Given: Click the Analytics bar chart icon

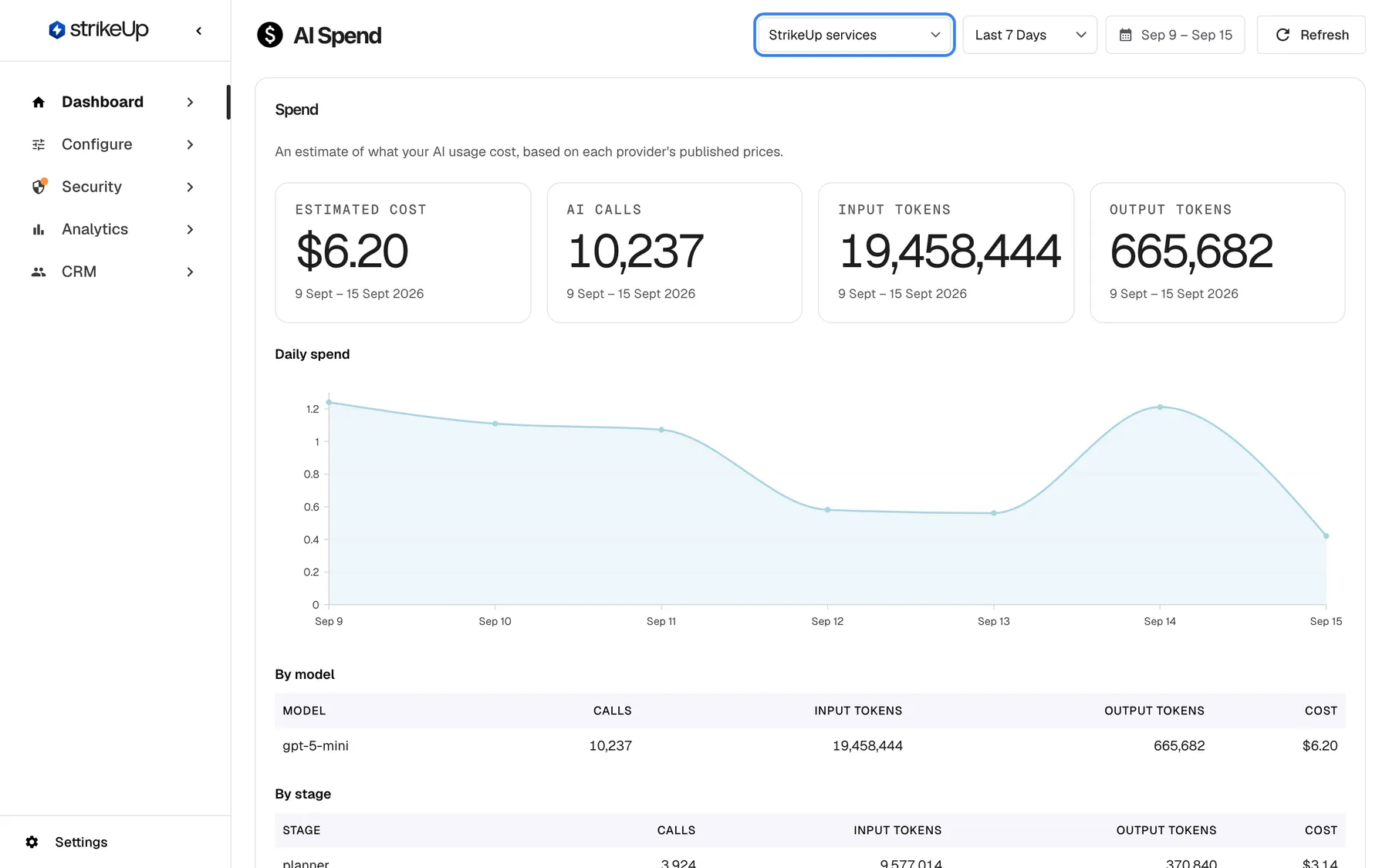Looking at the screenshot, I should (x=39, y=229).
